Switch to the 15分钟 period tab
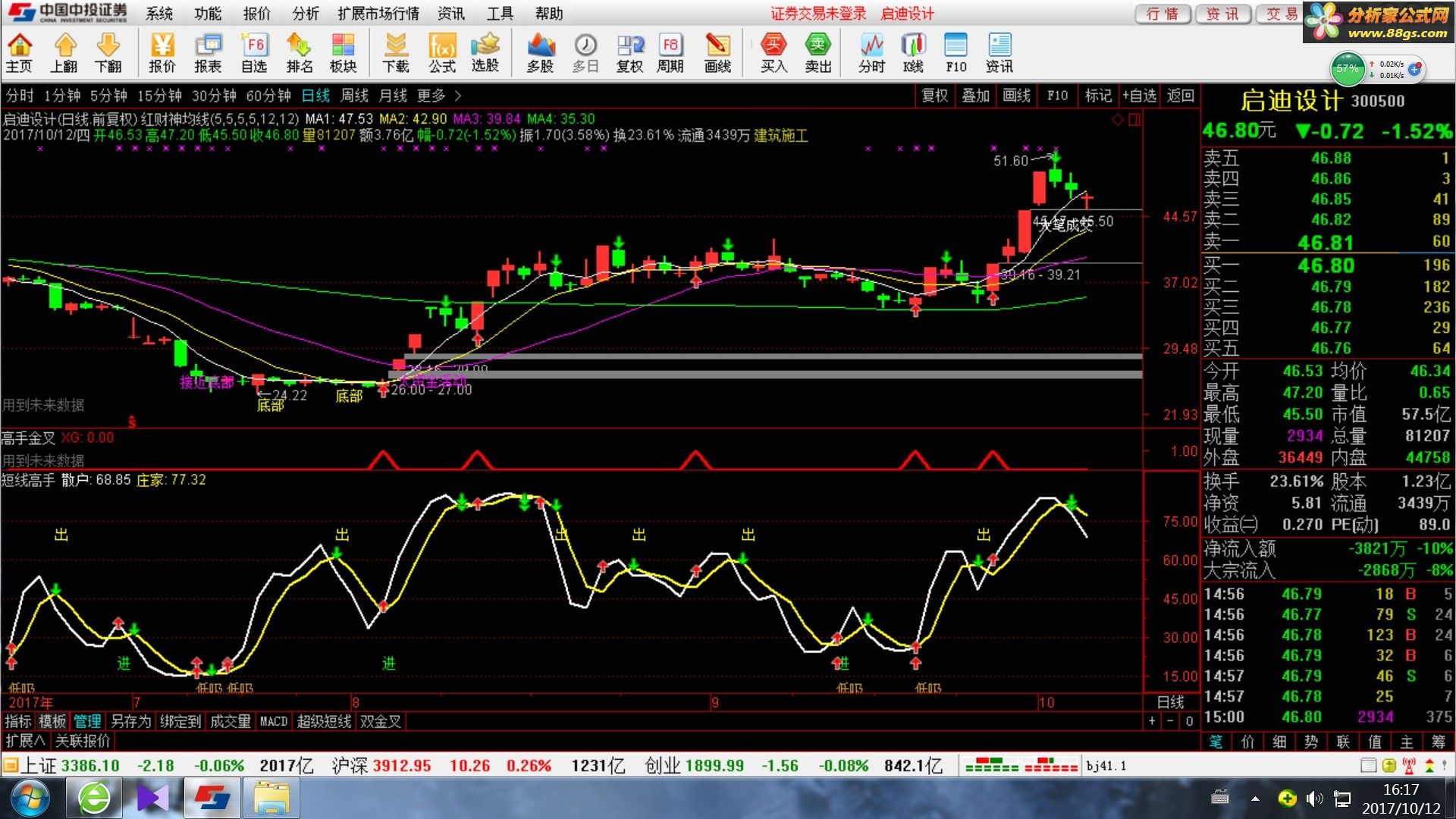Viewport: 1456px width, 819px height. pyautogui.click(x=159, y=96)
